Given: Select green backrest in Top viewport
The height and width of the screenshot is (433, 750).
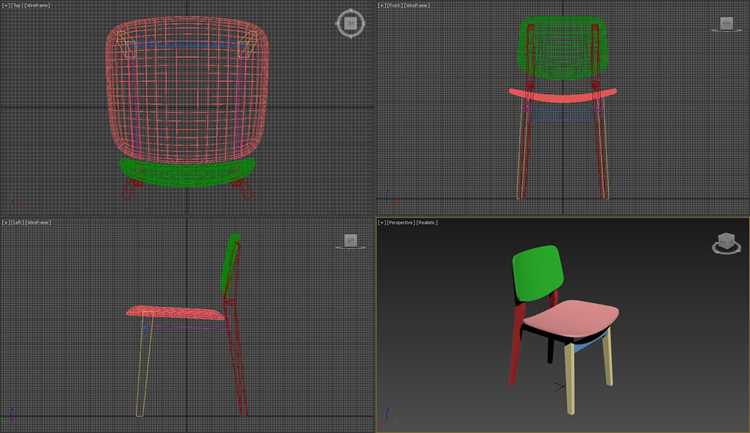Looking at the screenshot, I should pos(187,172).
